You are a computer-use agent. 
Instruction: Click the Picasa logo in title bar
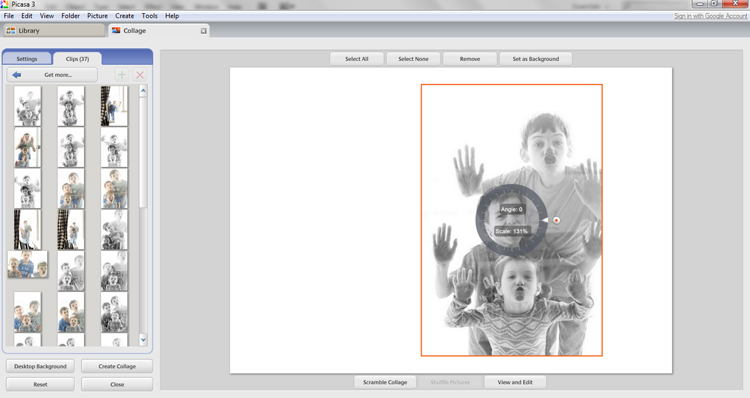[x=4, y=4]
